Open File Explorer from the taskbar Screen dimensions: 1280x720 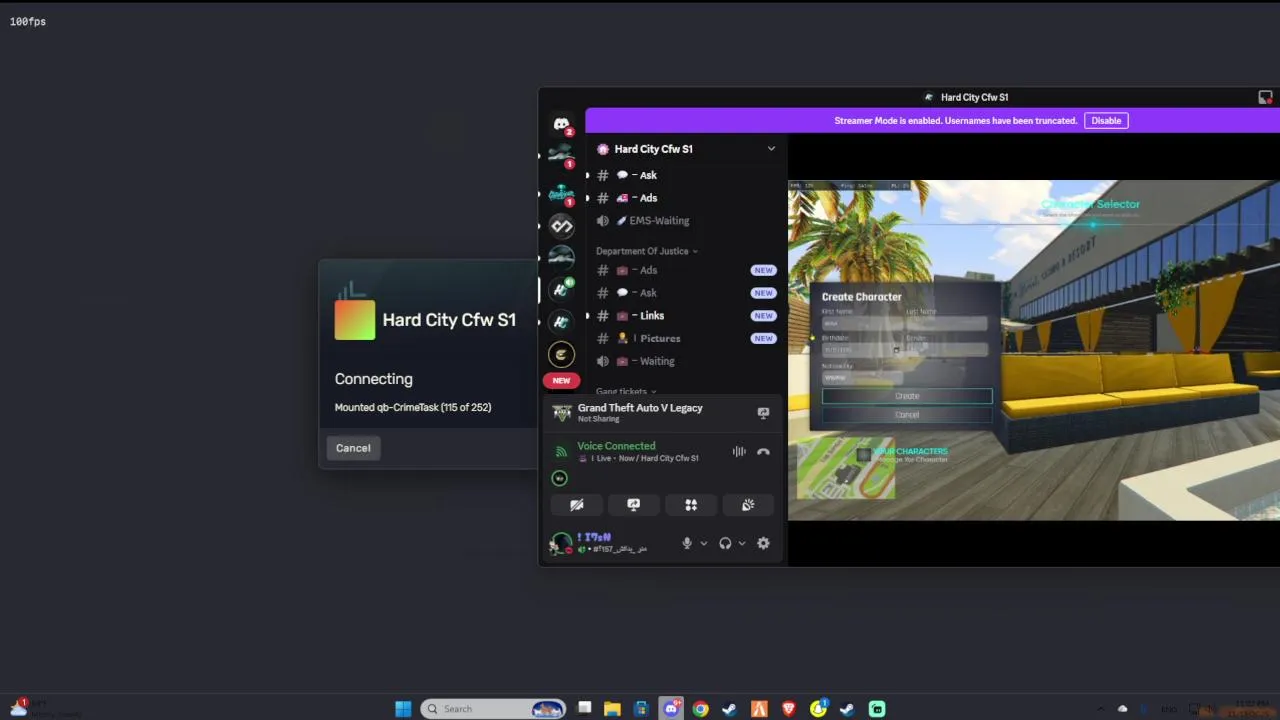pyautogui.click(x=613, y=709)
